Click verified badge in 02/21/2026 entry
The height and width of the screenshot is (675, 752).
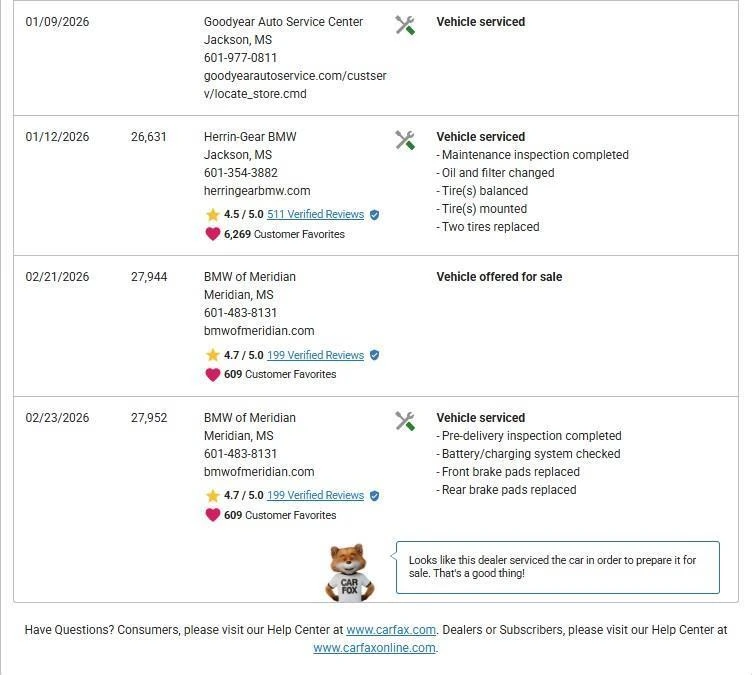374,355
